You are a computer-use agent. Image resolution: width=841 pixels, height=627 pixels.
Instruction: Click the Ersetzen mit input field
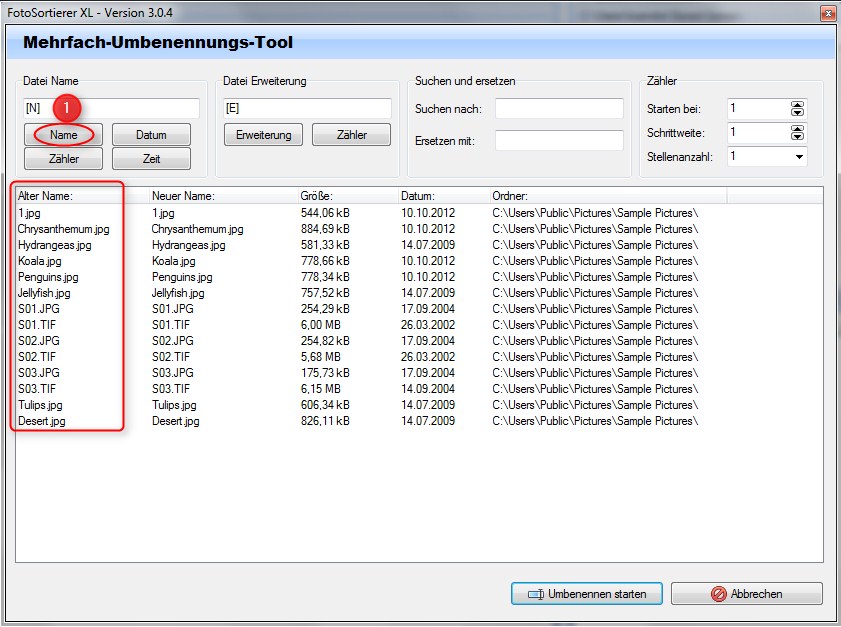click(559, 141)
